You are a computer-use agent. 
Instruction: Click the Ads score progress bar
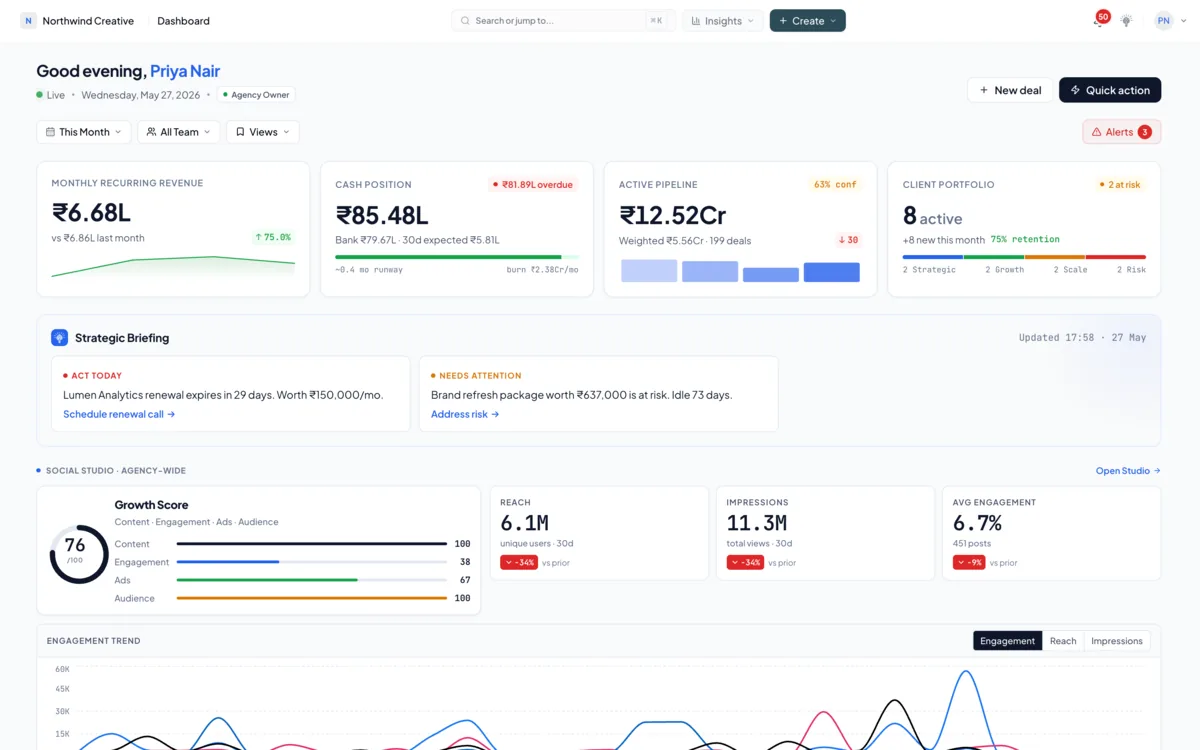click(x=312, y=580)
